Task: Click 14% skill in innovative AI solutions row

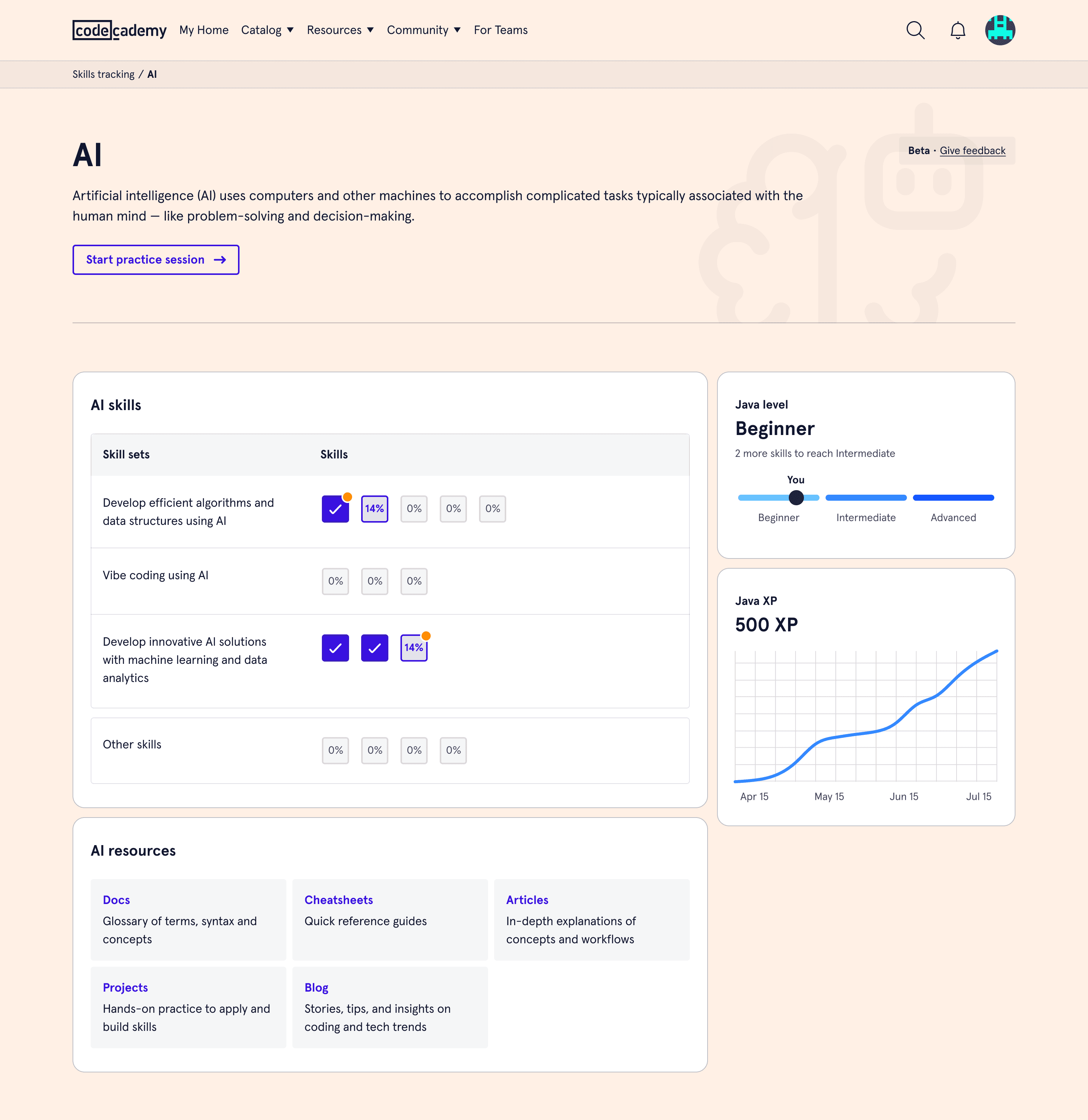Action: tap(414, 648)
